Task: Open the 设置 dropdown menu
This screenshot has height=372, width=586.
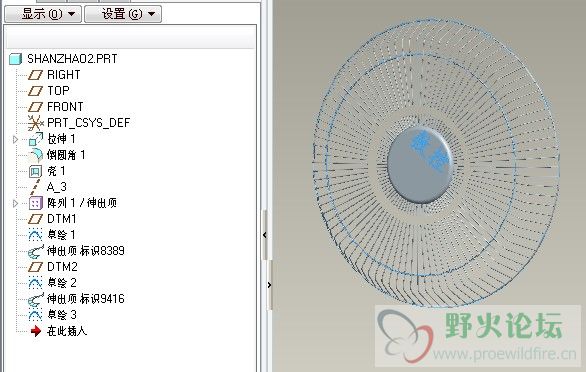Action: pos(123,14)
